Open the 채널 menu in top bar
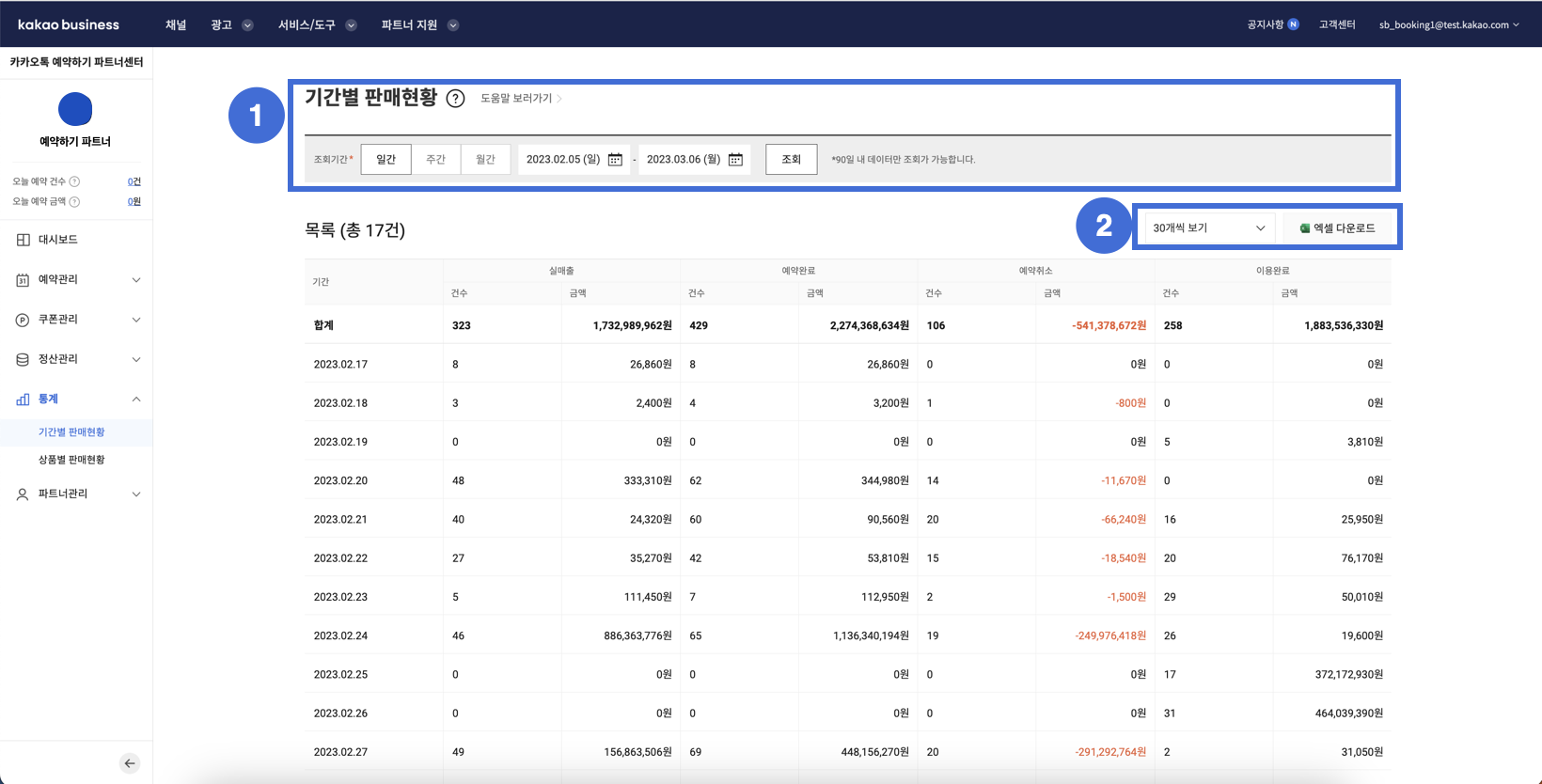1542x784 pixels. pos(176,25)
